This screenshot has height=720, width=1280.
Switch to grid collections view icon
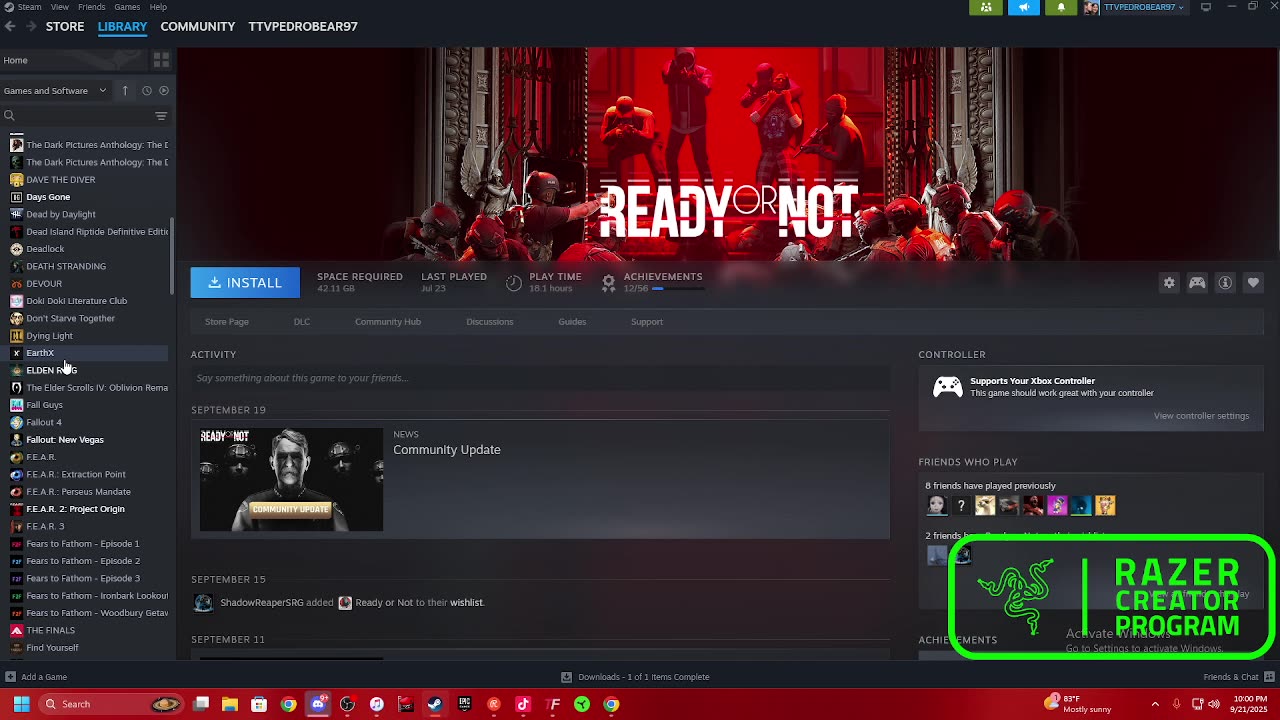pos(161,60)
